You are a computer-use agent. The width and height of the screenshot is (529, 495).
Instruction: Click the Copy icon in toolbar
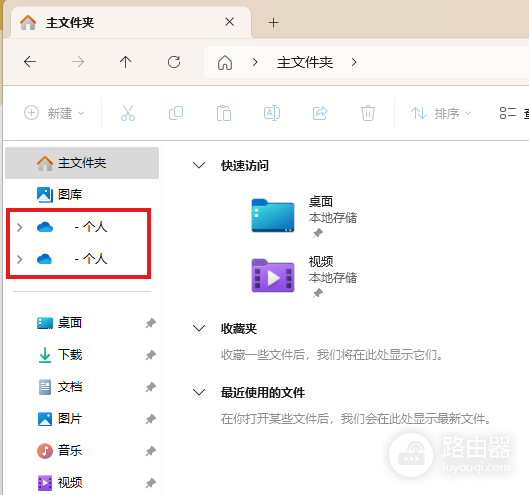pyautogui.click(x=176, y=113)
